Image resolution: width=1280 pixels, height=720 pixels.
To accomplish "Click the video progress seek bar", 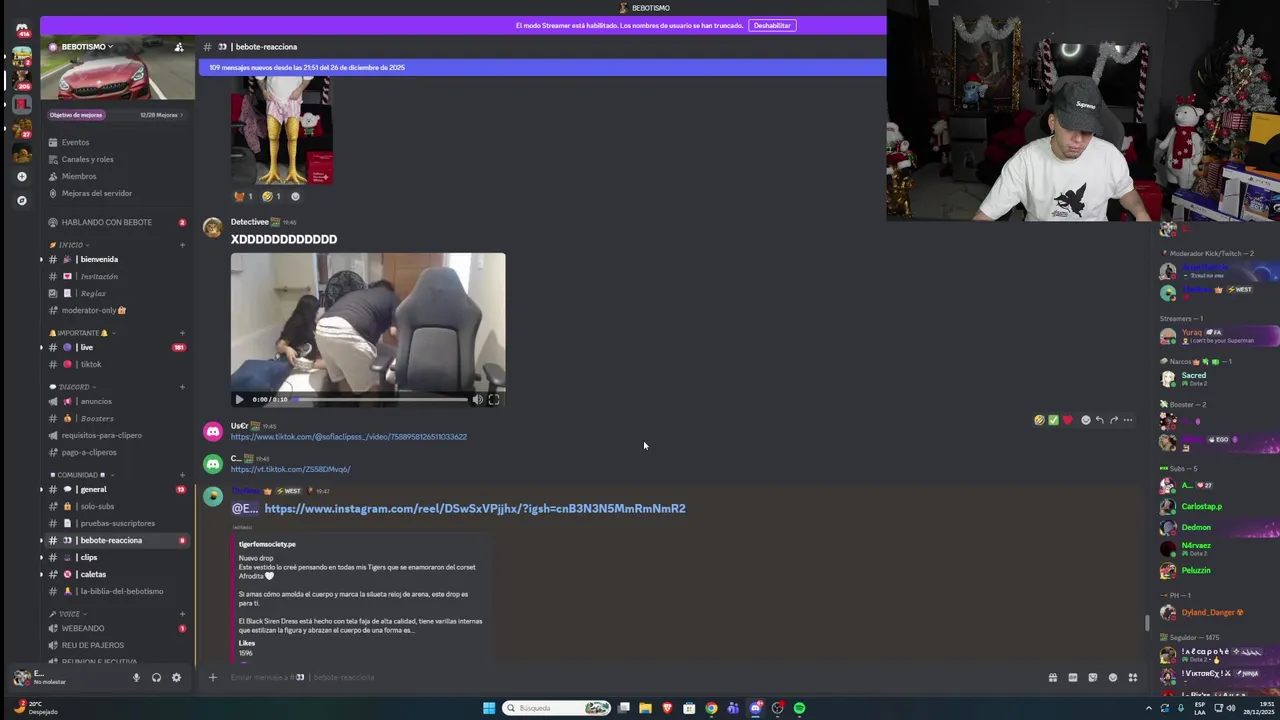I will 380,399.
